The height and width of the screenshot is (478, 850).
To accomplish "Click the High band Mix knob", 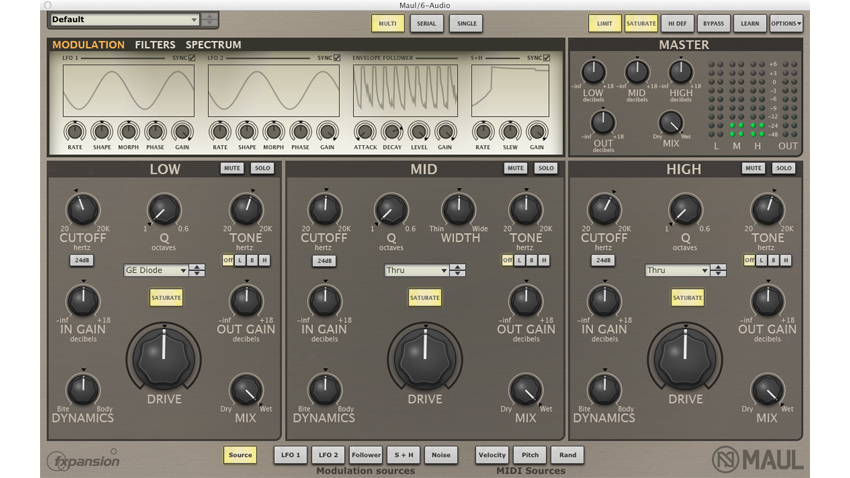I will click(767, 390).
